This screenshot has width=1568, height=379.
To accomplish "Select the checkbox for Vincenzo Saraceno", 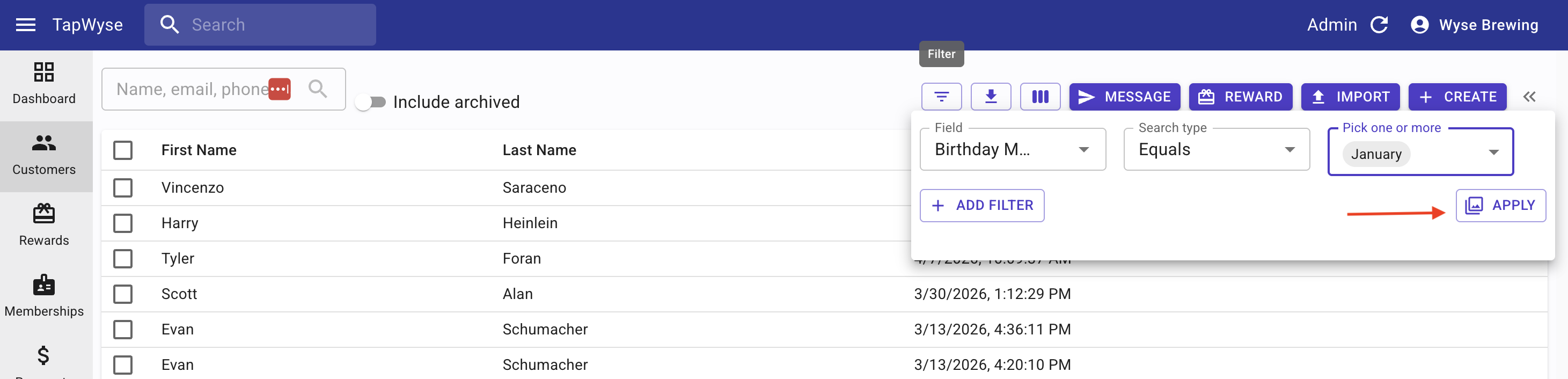I will pos(123,188).
